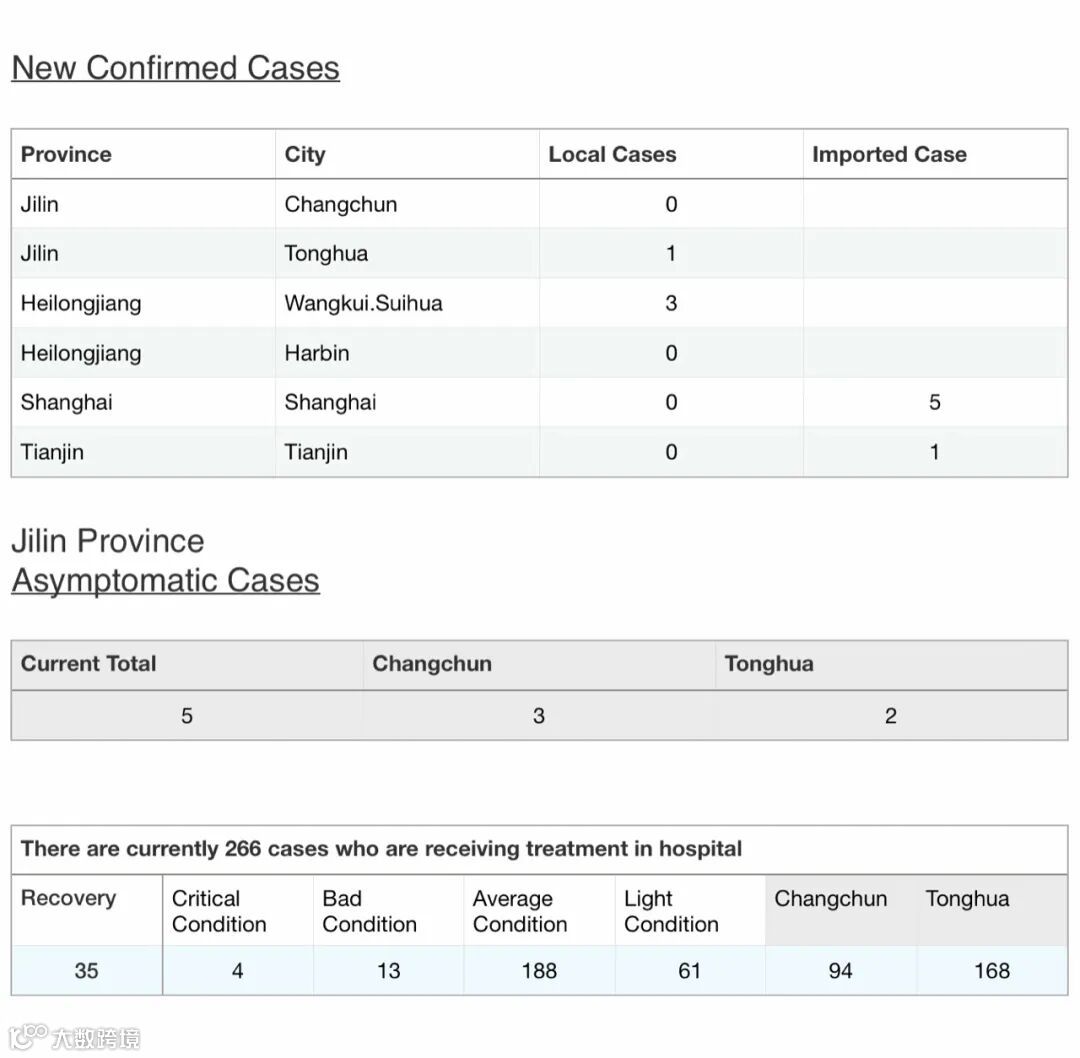Select the City column header
This screenshot has height=1058, width=1080.
click(305, 155)
